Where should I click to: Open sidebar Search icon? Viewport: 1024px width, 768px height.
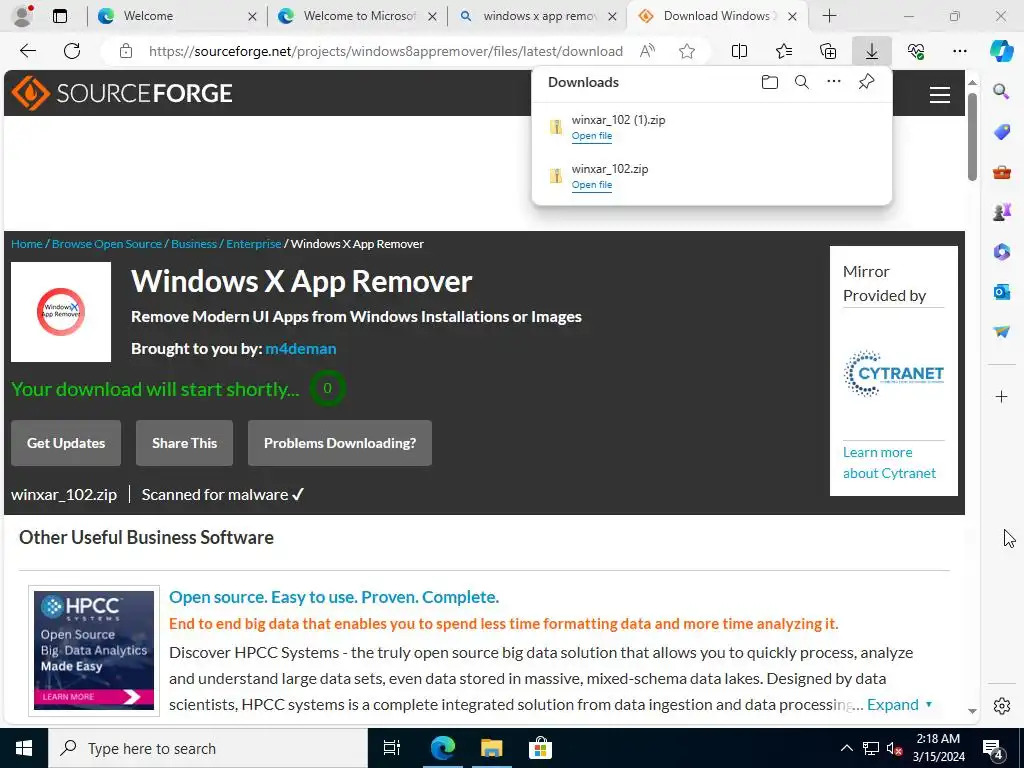1001,91
